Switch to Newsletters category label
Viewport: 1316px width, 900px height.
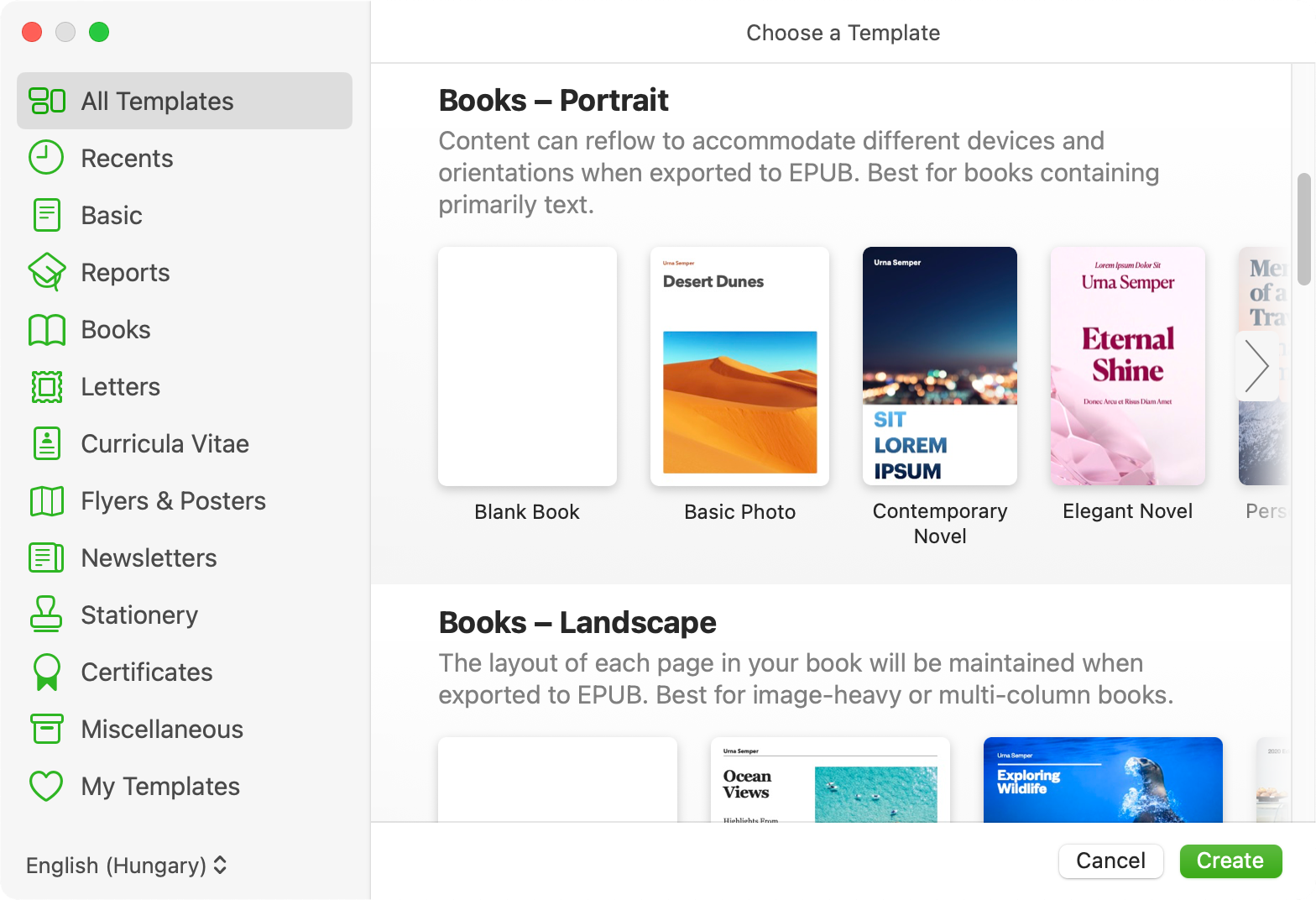pyautogui.click(x=149, y=558)
